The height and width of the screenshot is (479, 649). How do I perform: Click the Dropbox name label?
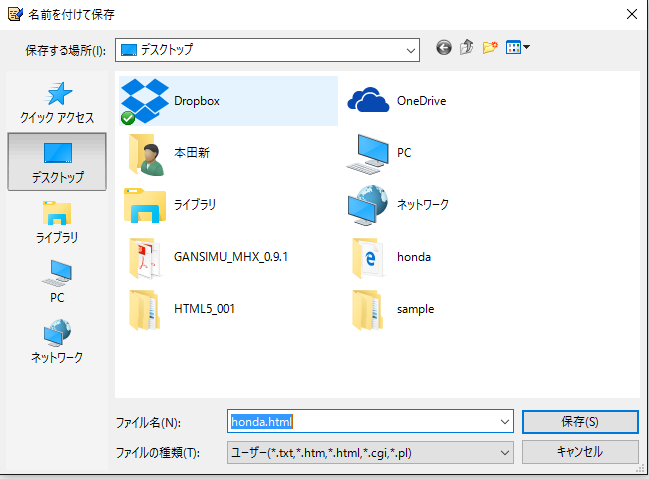click(197, 101)
